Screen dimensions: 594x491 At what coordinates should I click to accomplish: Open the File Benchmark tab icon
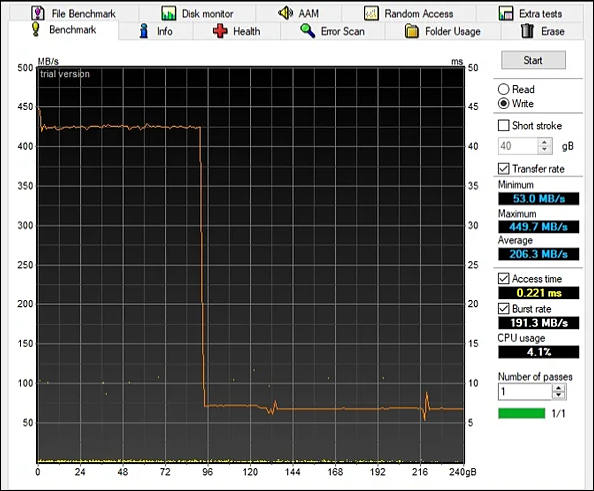point(38,13)
